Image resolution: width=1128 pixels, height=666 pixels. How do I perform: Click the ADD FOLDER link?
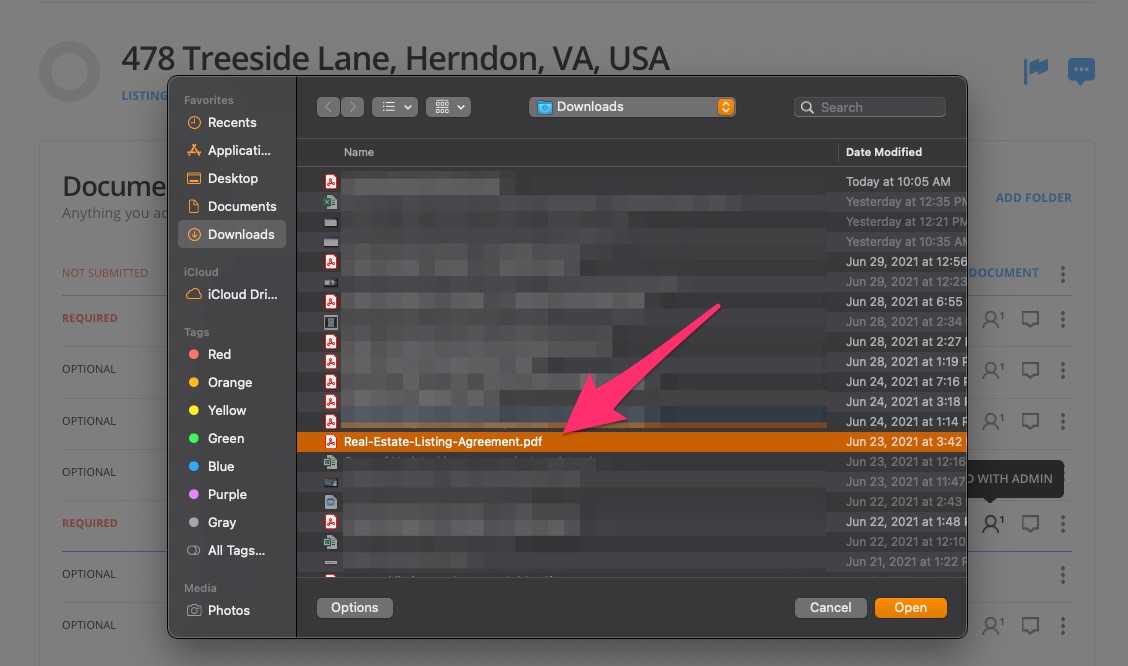coord(1034,197)
